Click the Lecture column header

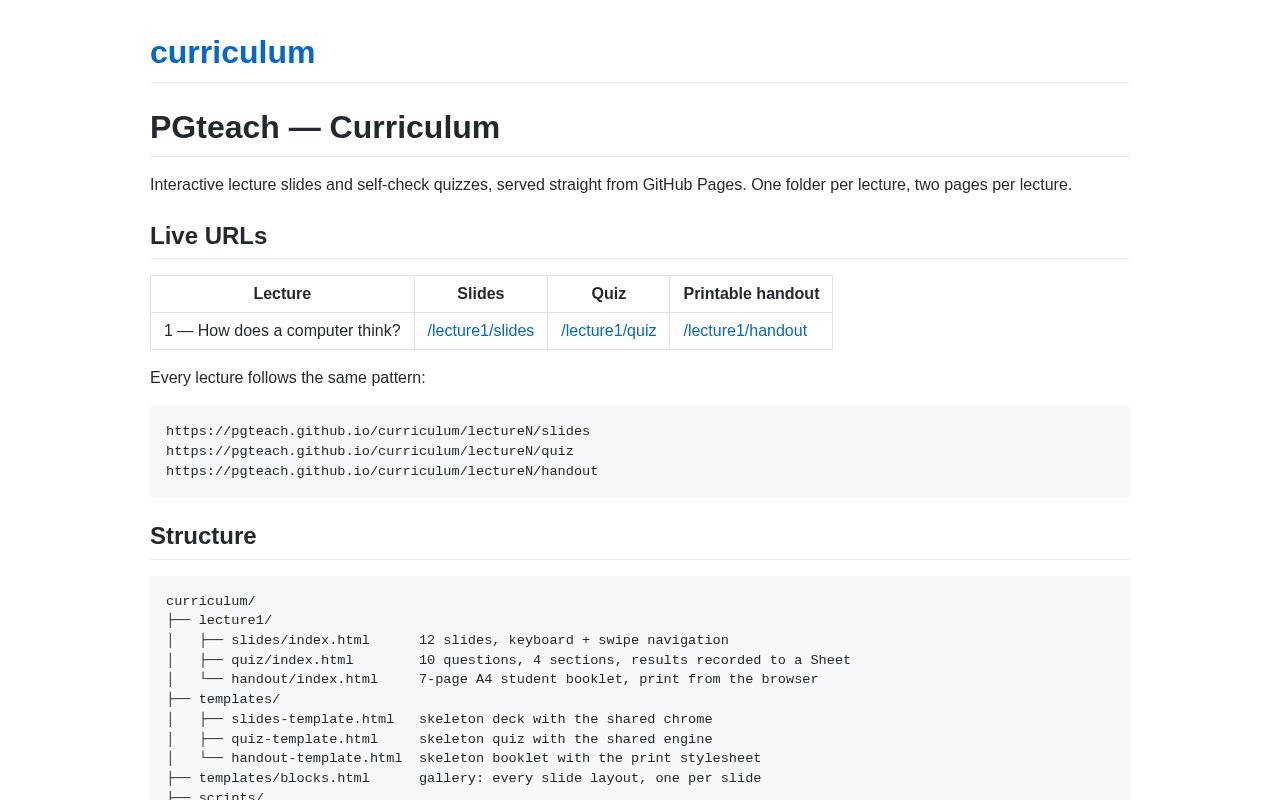coord(282,294)
